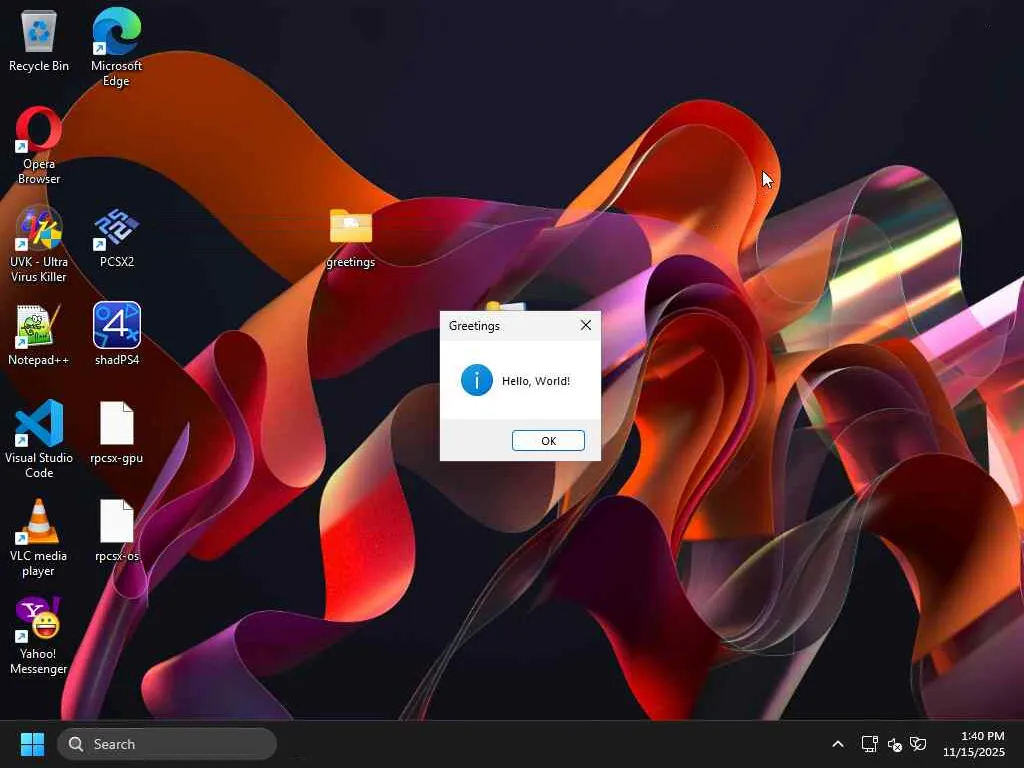Open the battery saver leaf tray icon
1024x768 pixels.
tap(918, 744)
